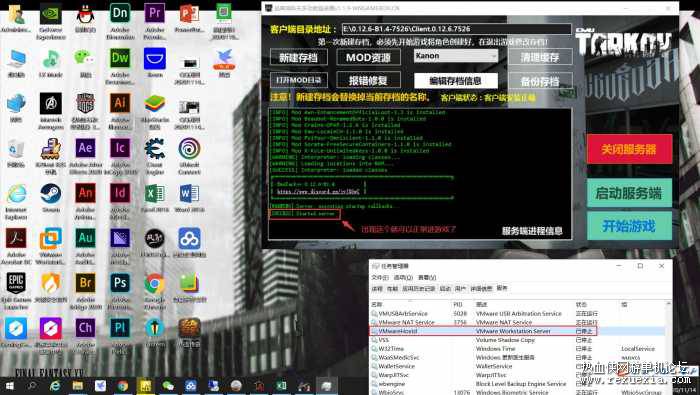Open 查看 menu in Task Manager

[x=427, y=278]
